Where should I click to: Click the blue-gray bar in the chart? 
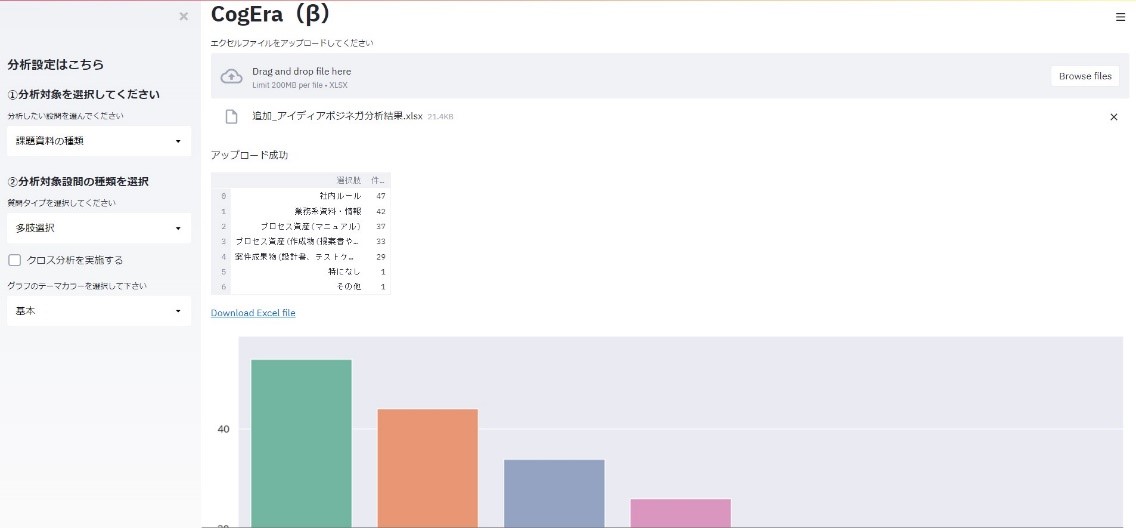pyautogui.click(x=554, y=492)
